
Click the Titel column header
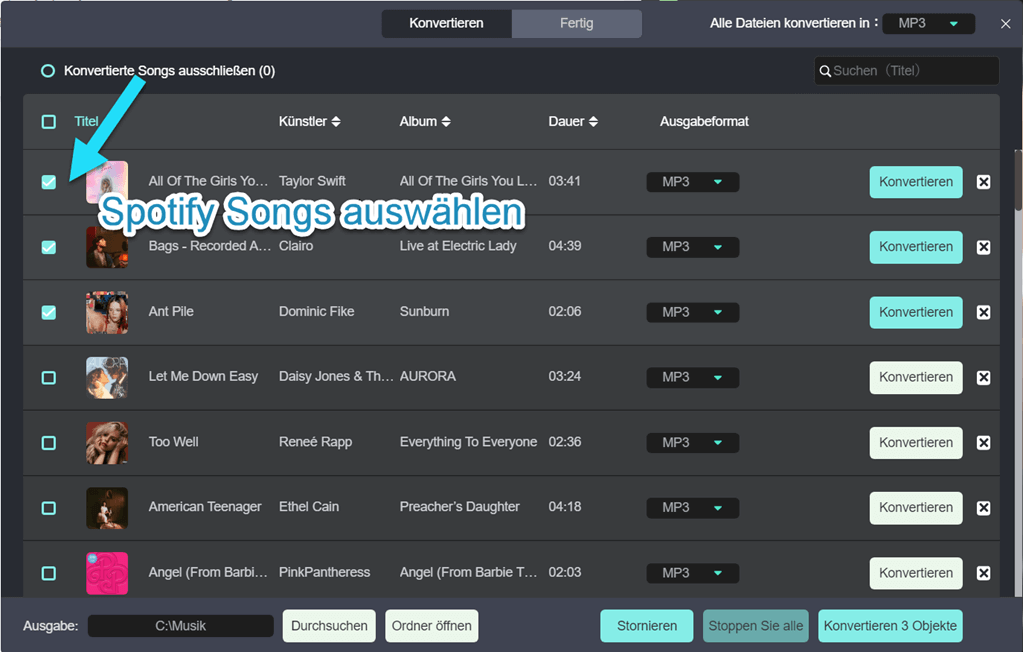(86, 122)
